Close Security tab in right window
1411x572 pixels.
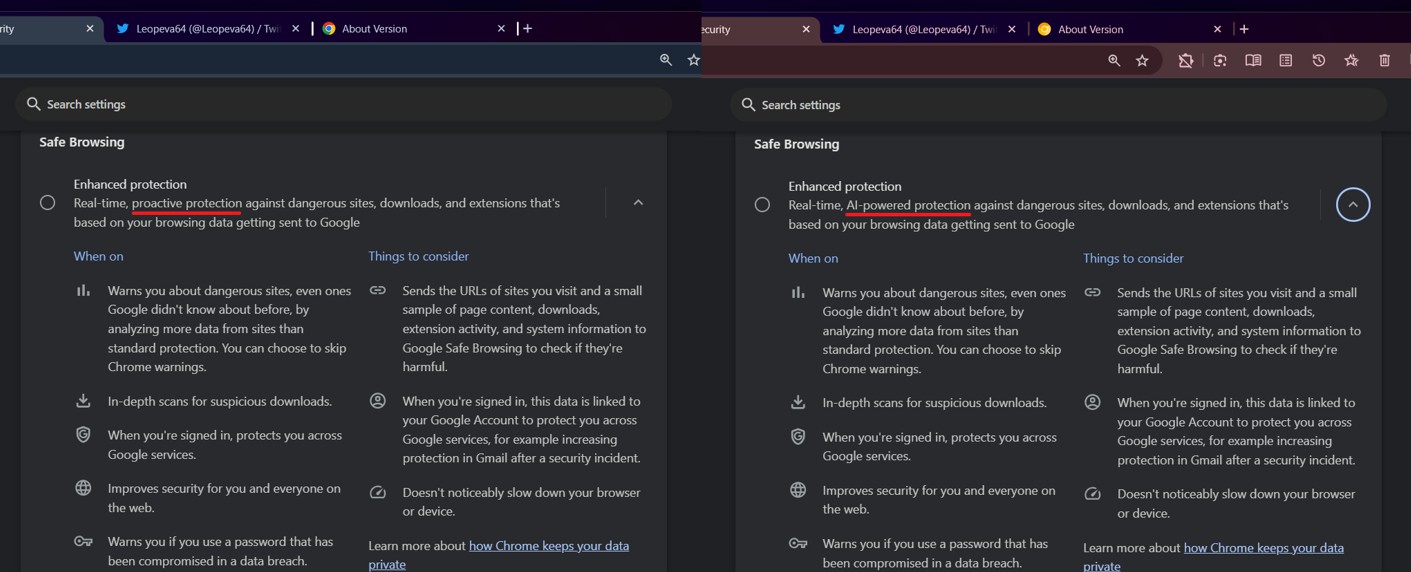[x=806, y=29]
